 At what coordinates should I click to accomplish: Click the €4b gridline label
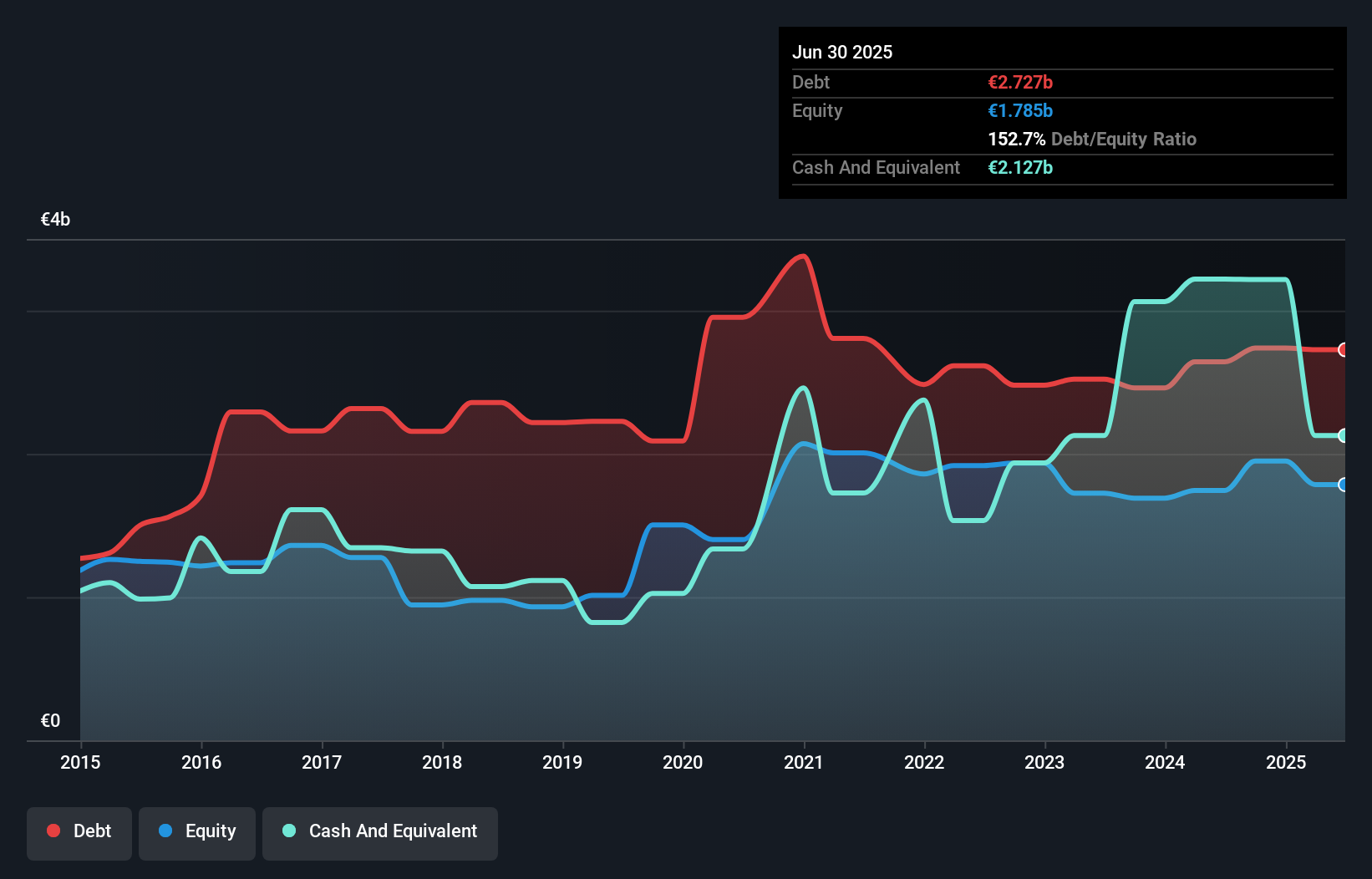(x=55, y=219)
